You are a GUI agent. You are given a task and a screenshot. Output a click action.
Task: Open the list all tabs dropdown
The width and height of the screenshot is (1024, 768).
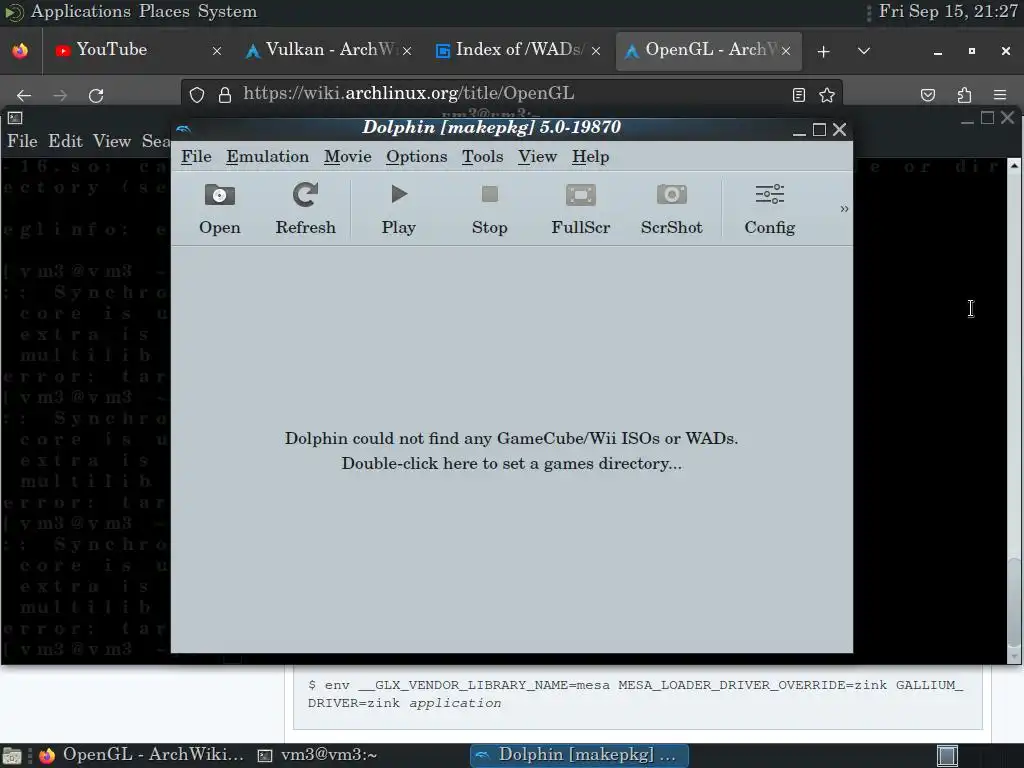tap(863, 51)
